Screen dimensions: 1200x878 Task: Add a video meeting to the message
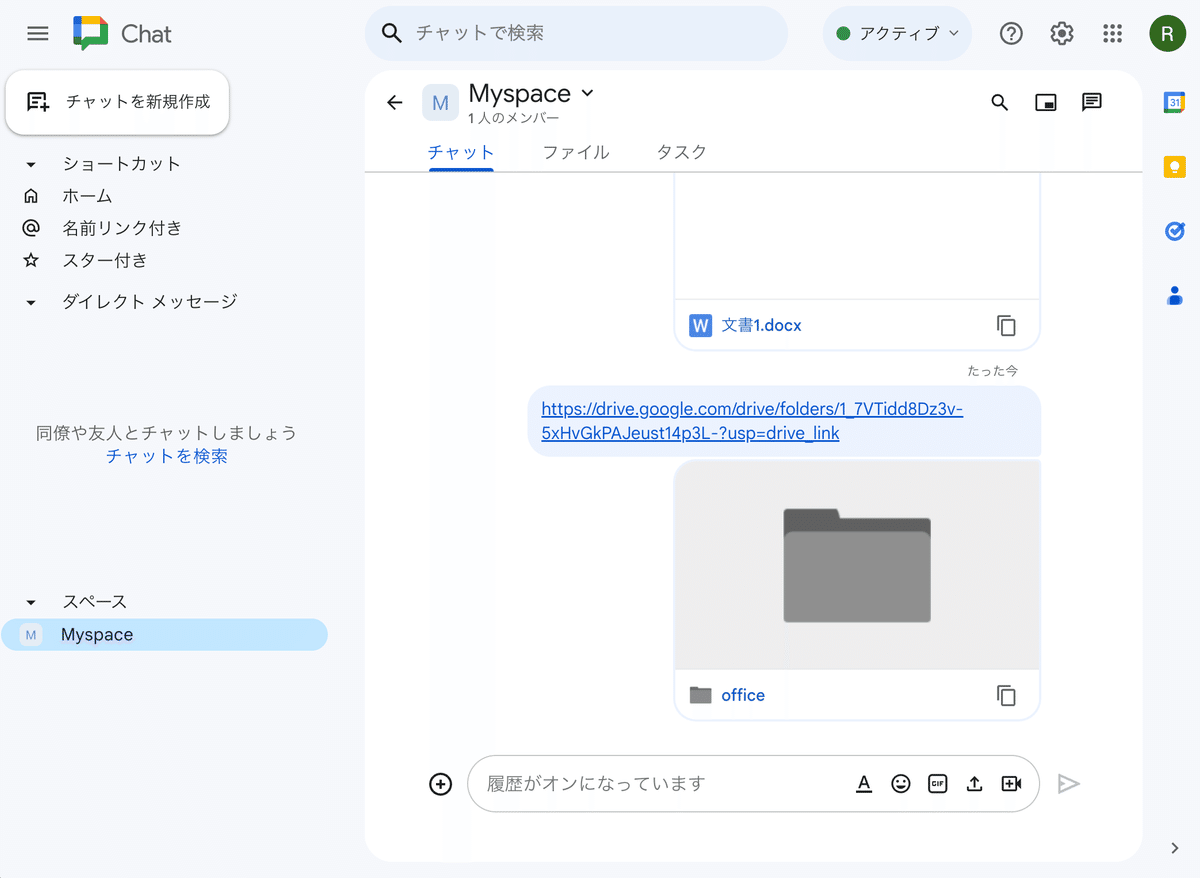click(1011, 784)
